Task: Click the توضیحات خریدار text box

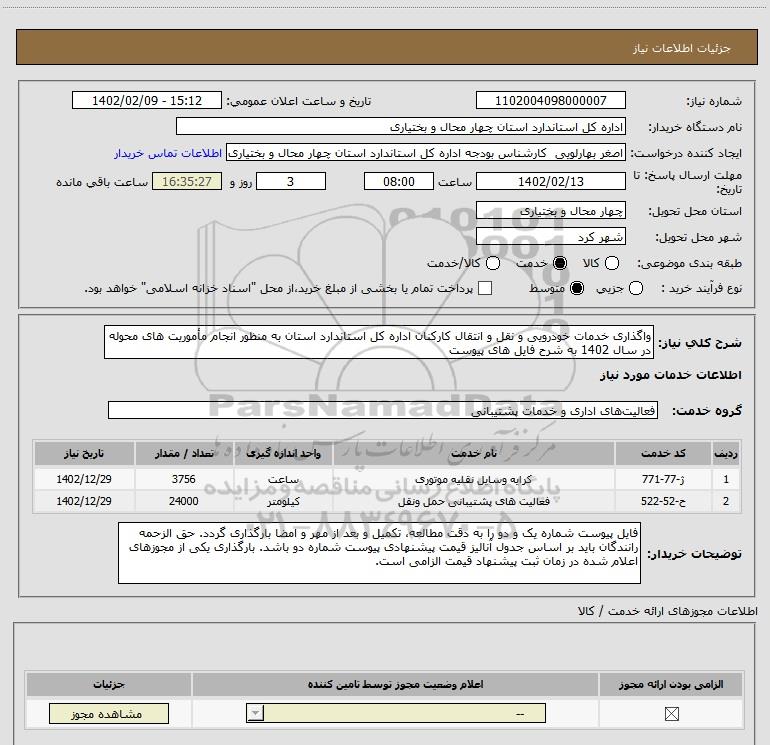Action: coord(379,553)
